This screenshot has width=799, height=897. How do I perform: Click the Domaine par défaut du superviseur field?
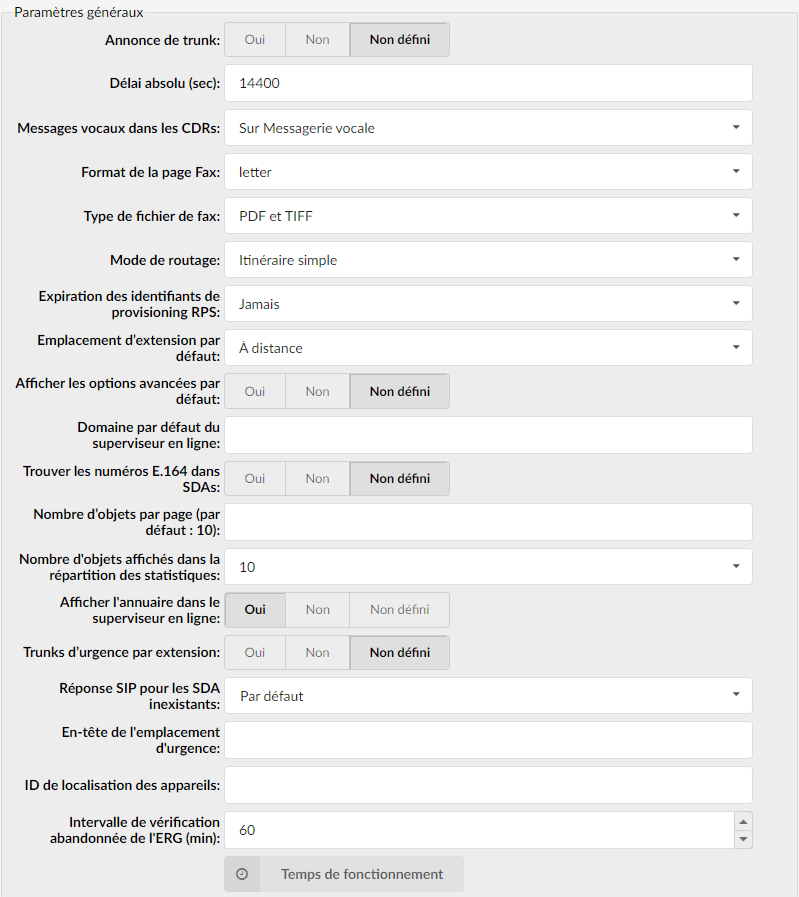coord(488,435)
